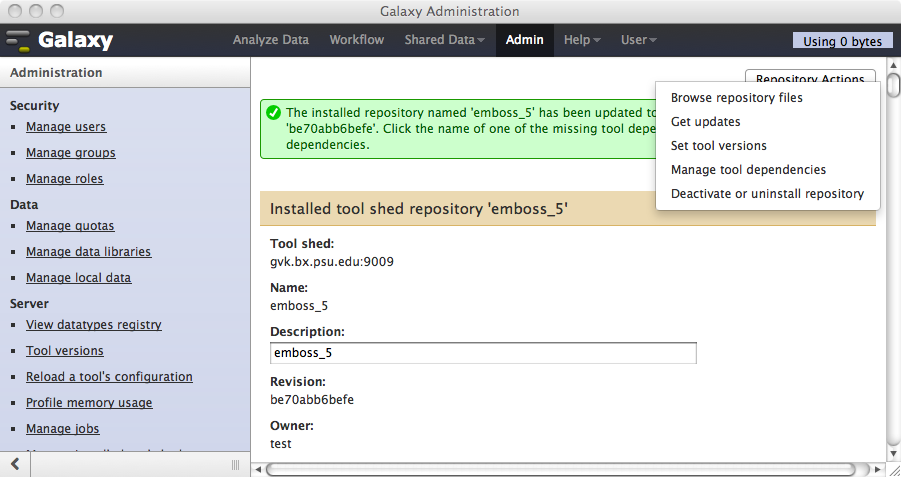
Task: Open View datatypes registry link
Action: coord(94,325)
